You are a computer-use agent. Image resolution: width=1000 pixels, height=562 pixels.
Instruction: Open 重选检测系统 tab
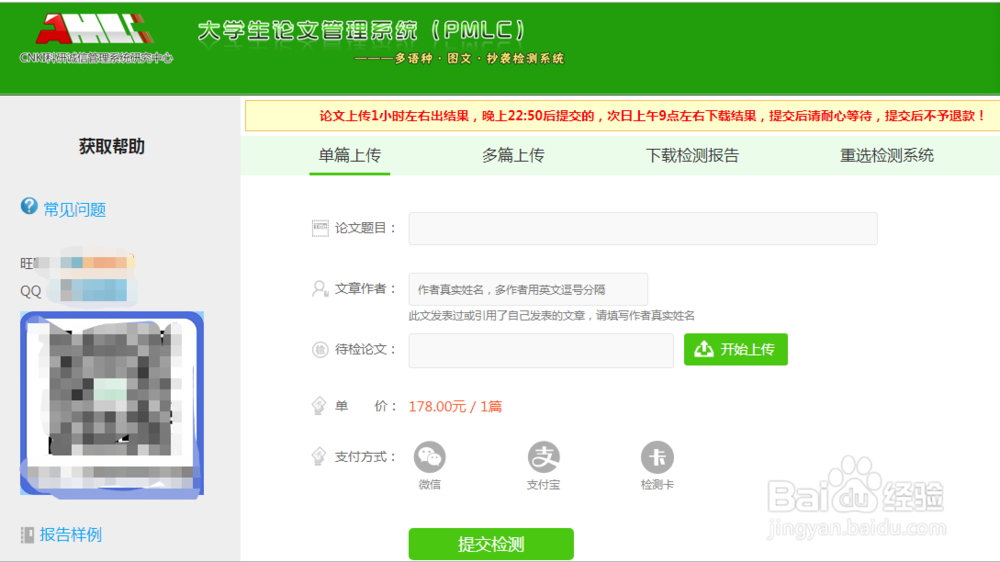pyautogui.click(x=886, y=155)
